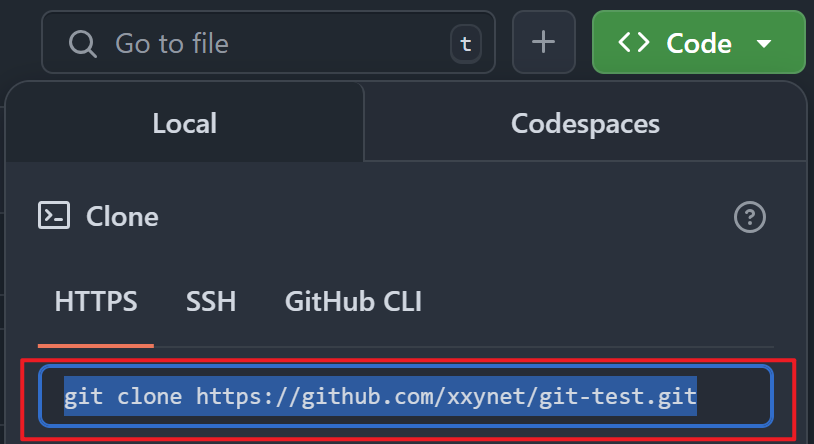The height and width of the screenshot is (444, 814).
Task: Click the Clone heading text
Action: (x=122, y=217)
